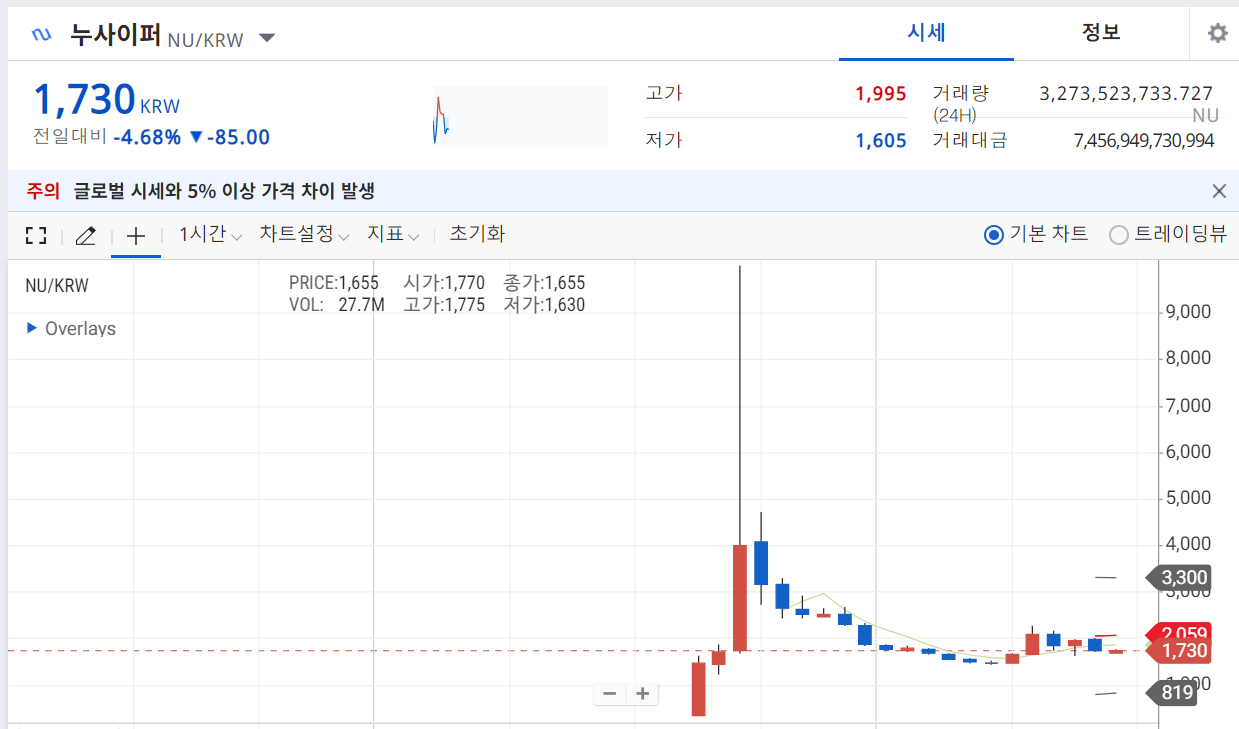This screenshot has height=729, width=1239.
Task: Expand the Overlays section
Action: click(x=71, y=329)
